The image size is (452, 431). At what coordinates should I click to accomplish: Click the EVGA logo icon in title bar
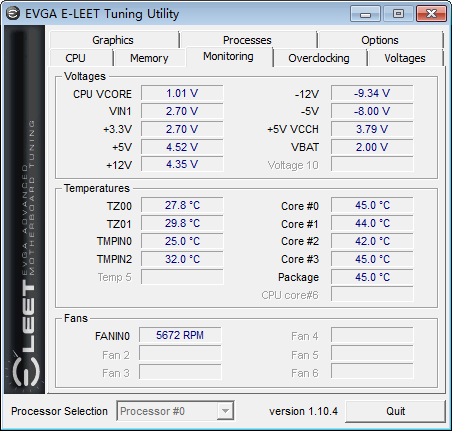point(13,14)
